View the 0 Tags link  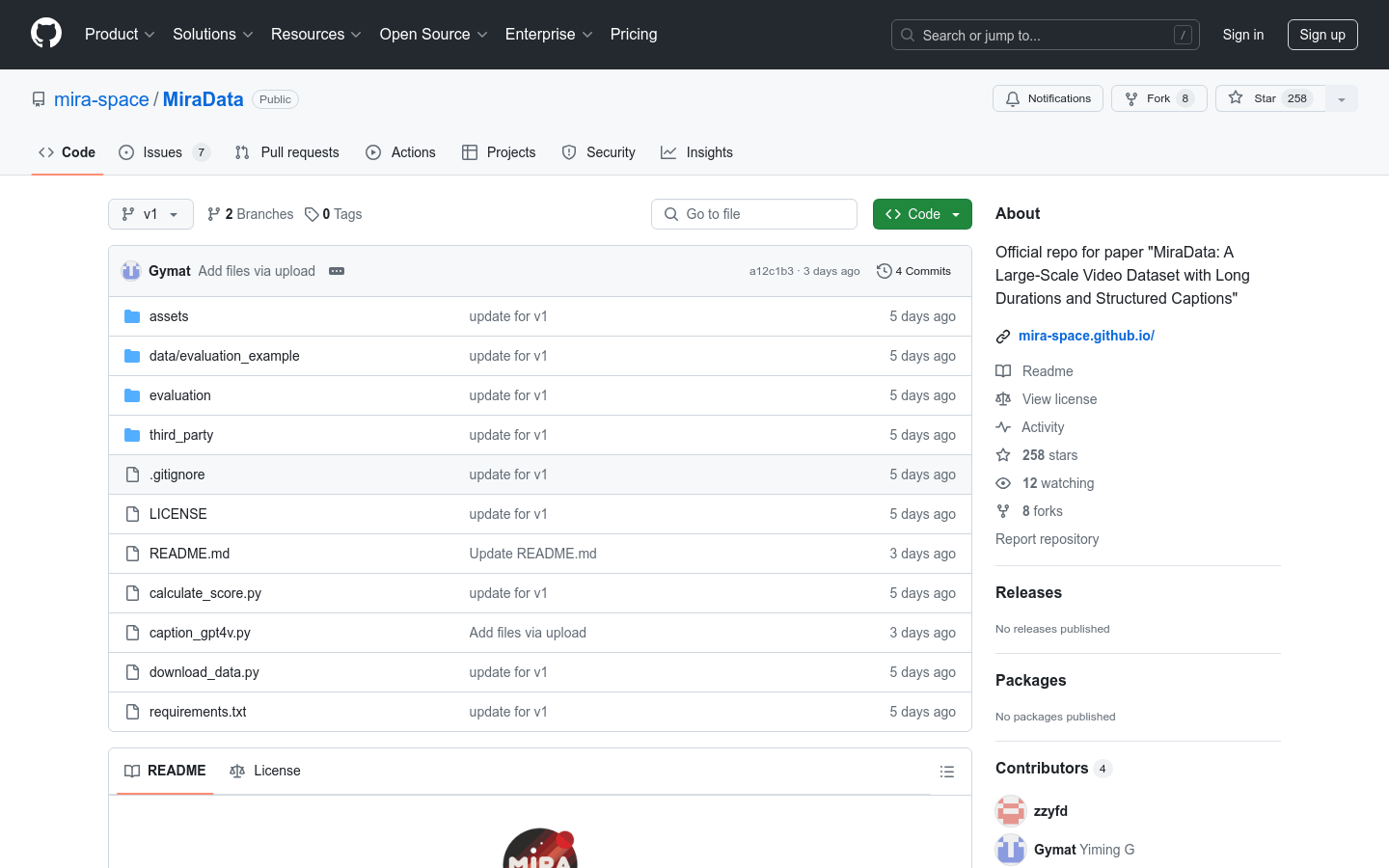point(333,214)
